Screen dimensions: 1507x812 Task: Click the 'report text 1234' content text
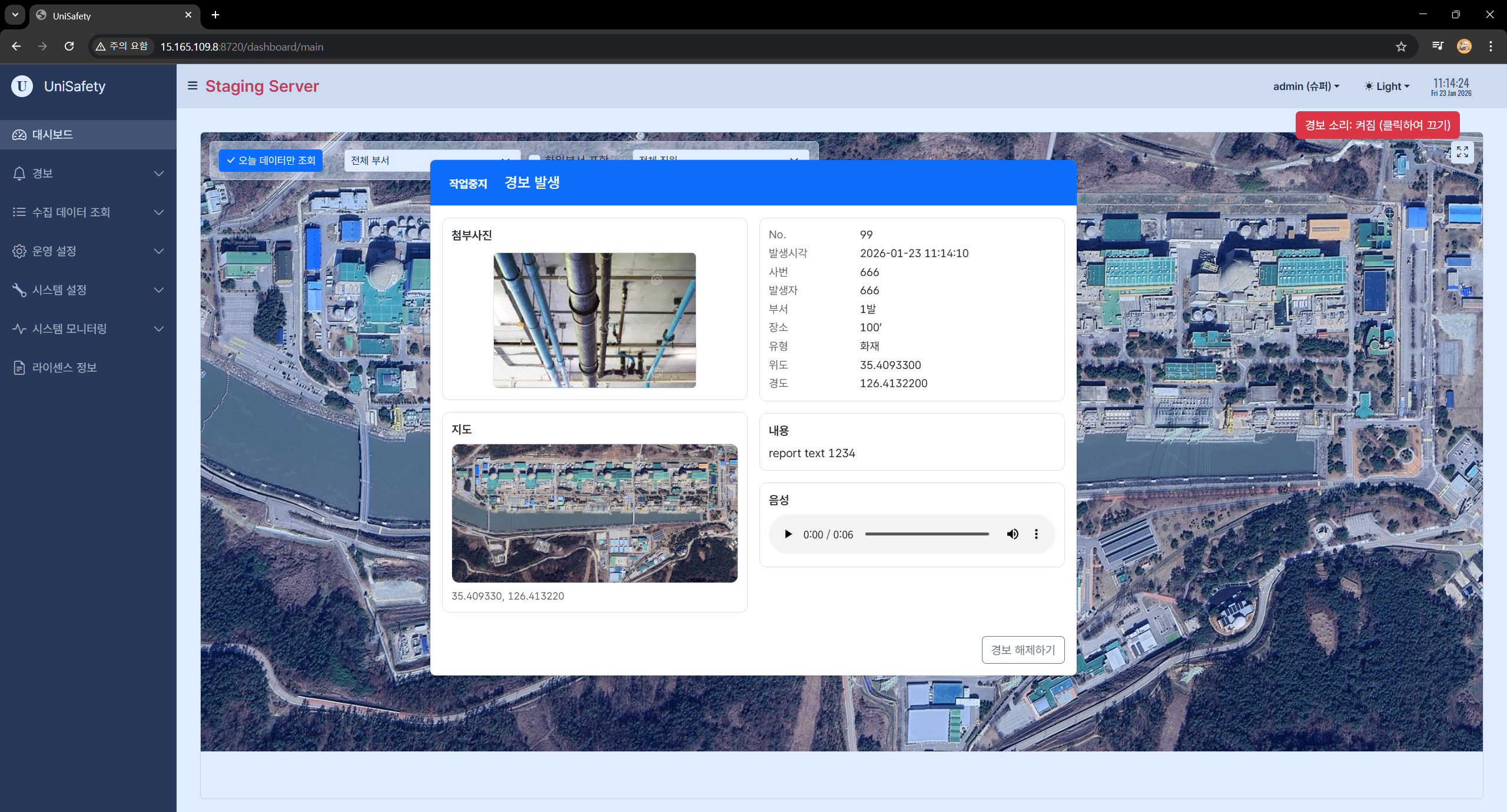pyautogui.click(x=812, y=453)
